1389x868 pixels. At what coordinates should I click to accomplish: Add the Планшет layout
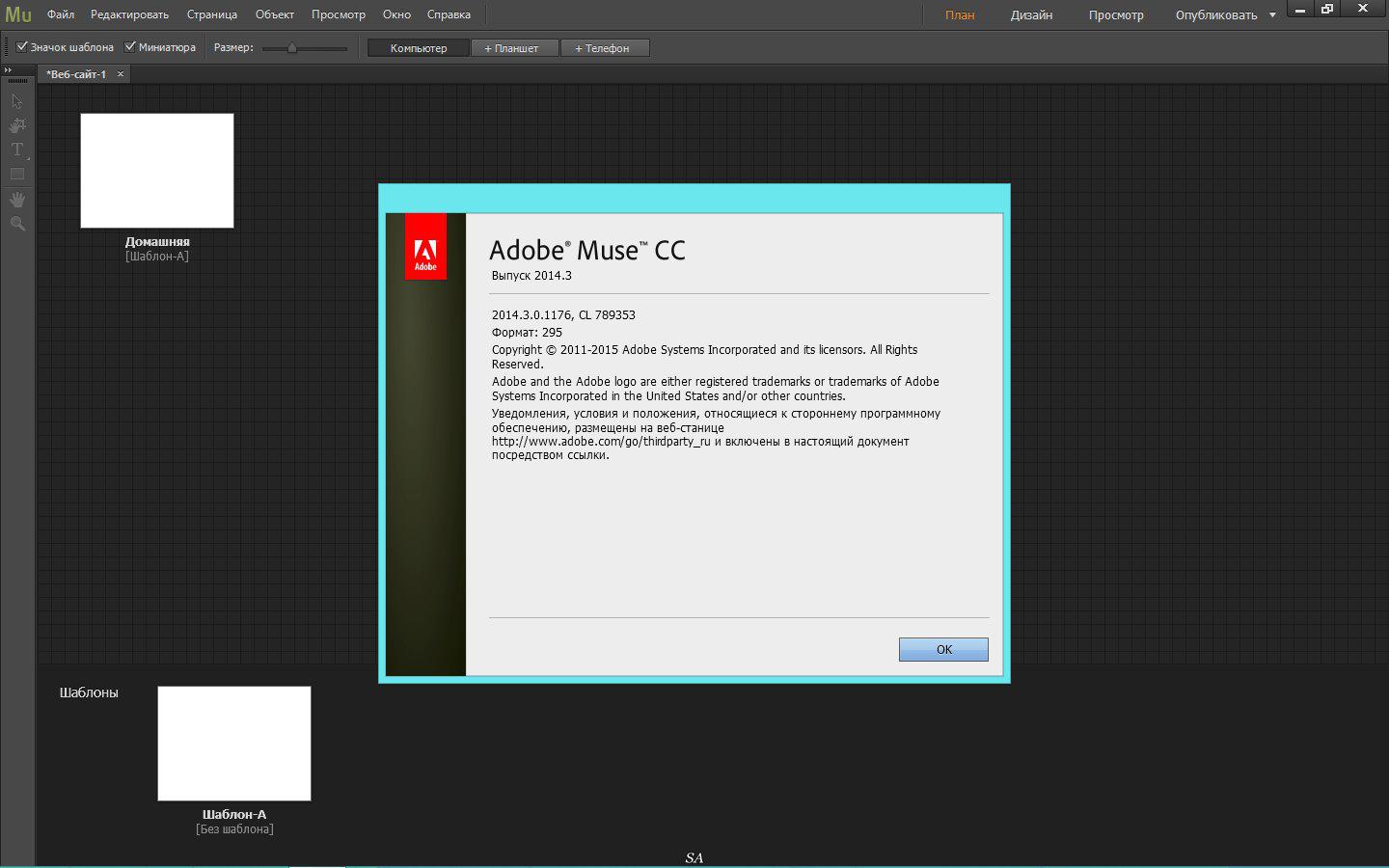[515, 48]
